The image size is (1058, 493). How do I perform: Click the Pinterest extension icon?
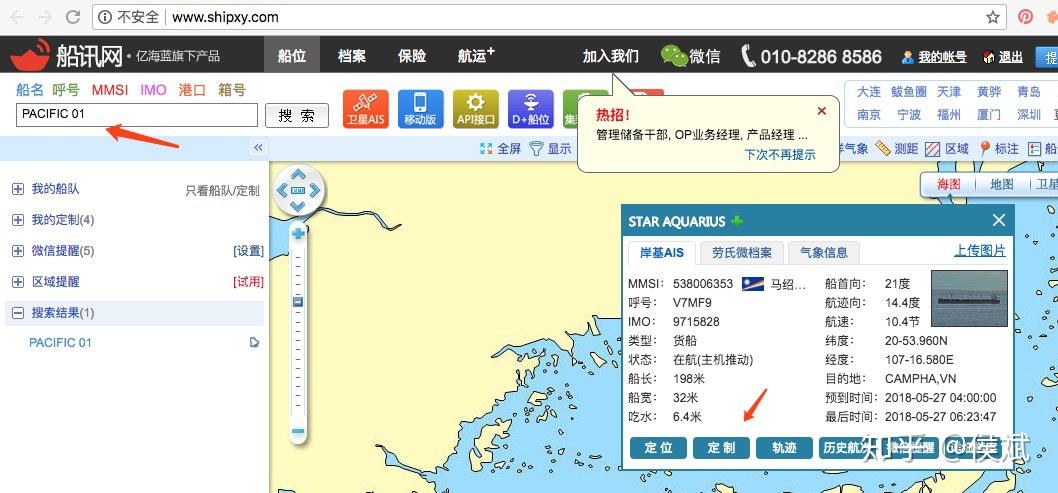point(1026,17)
